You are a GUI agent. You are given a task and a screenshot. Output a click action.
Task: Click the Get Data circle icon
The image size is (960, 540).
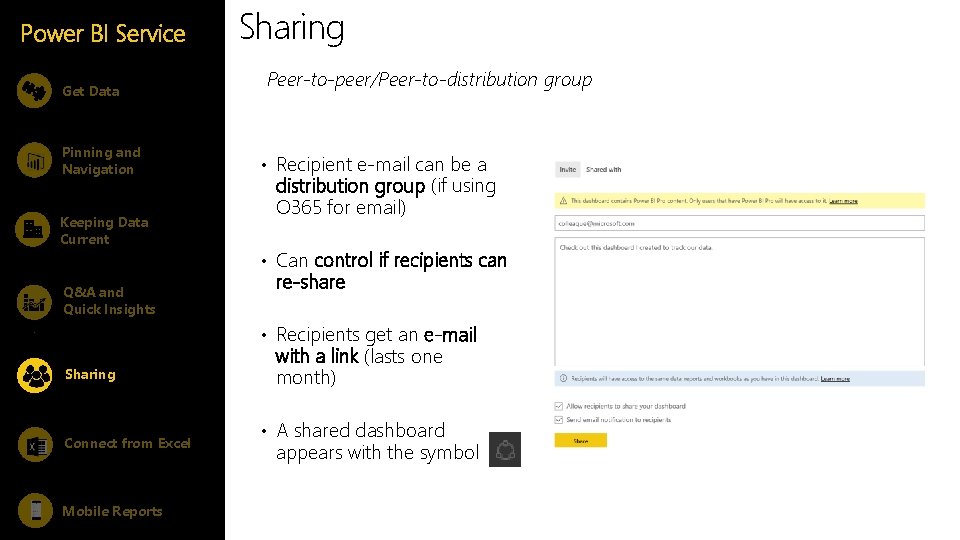[34, 91]
